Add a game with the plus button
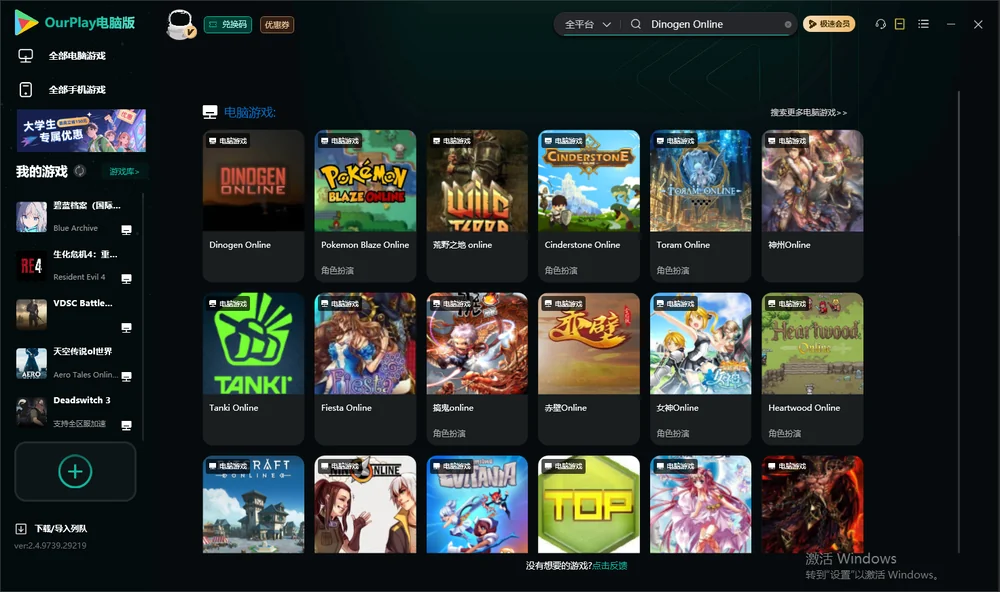Screen dimensions: 1000x592 click(75, 472)
